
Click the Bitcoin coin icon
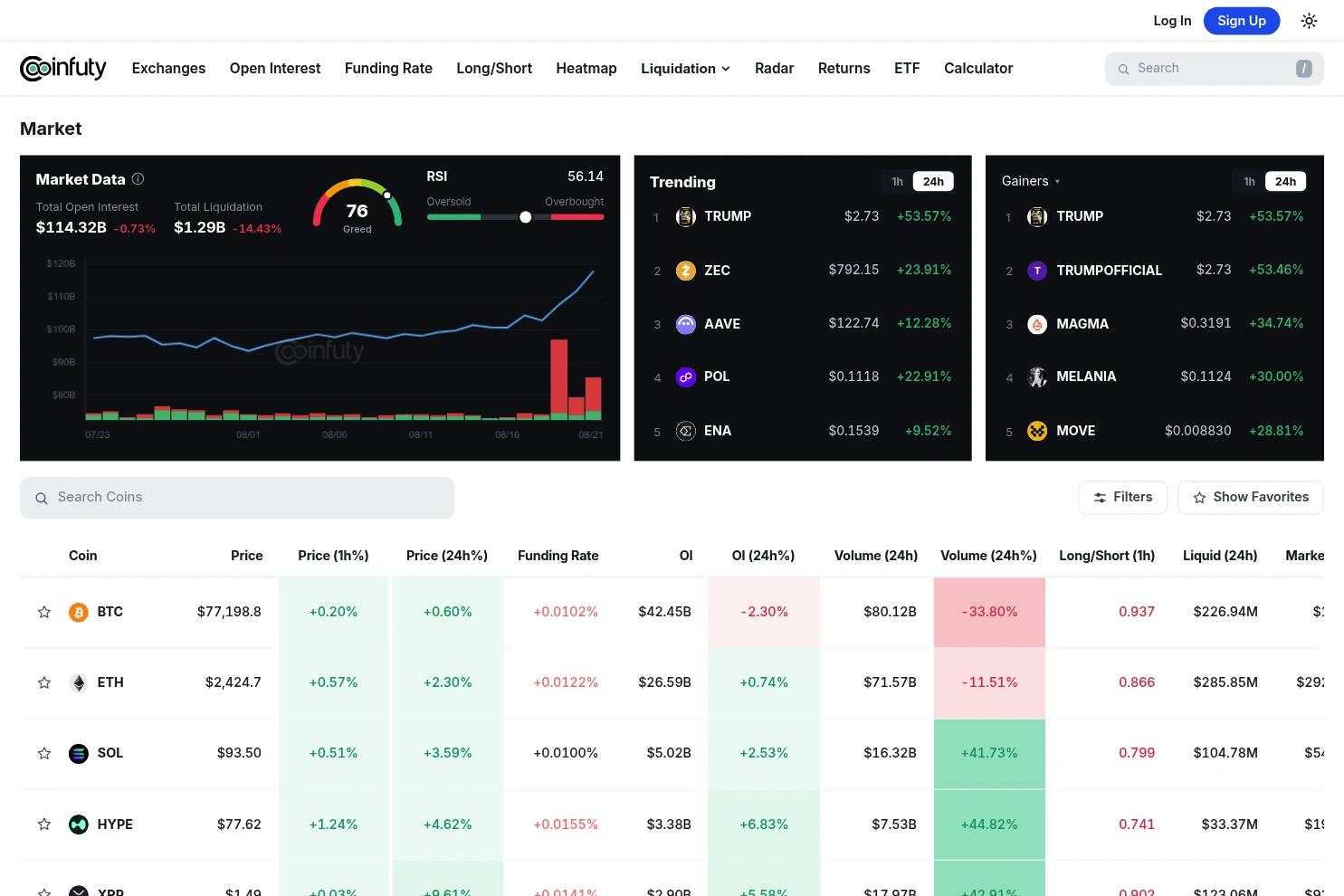79,613
